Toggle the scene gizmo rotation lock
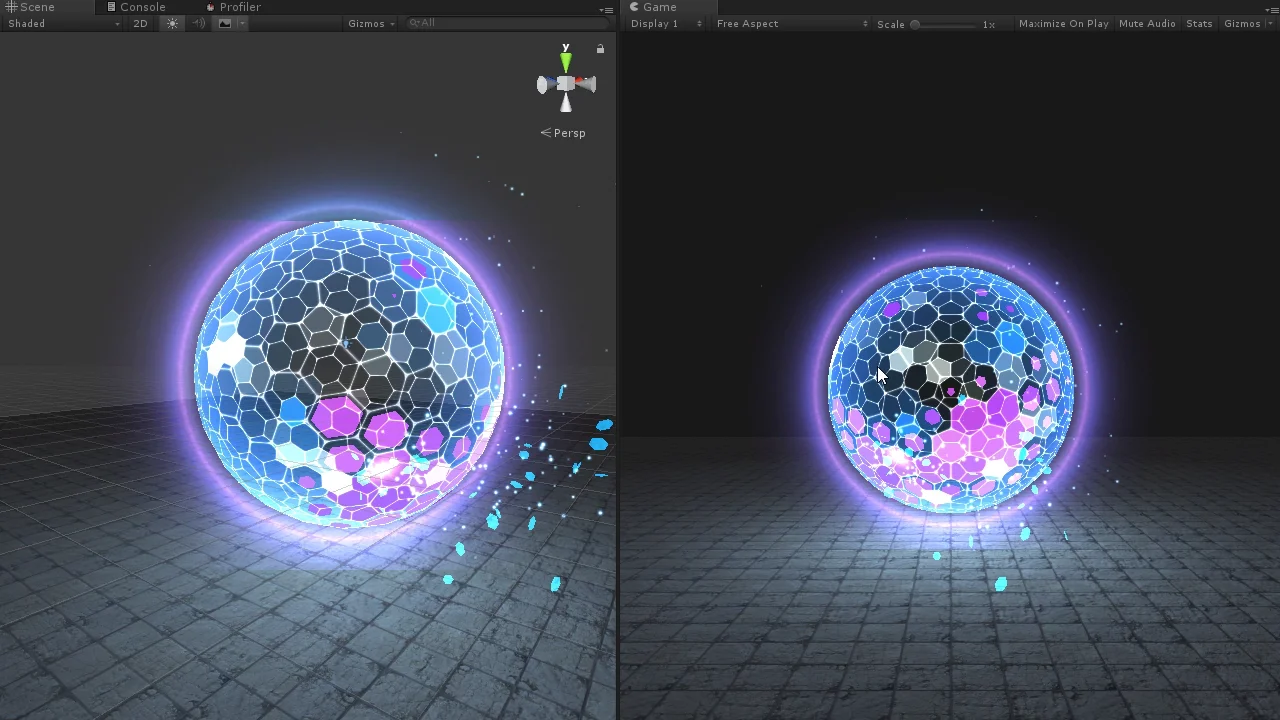 600,49
